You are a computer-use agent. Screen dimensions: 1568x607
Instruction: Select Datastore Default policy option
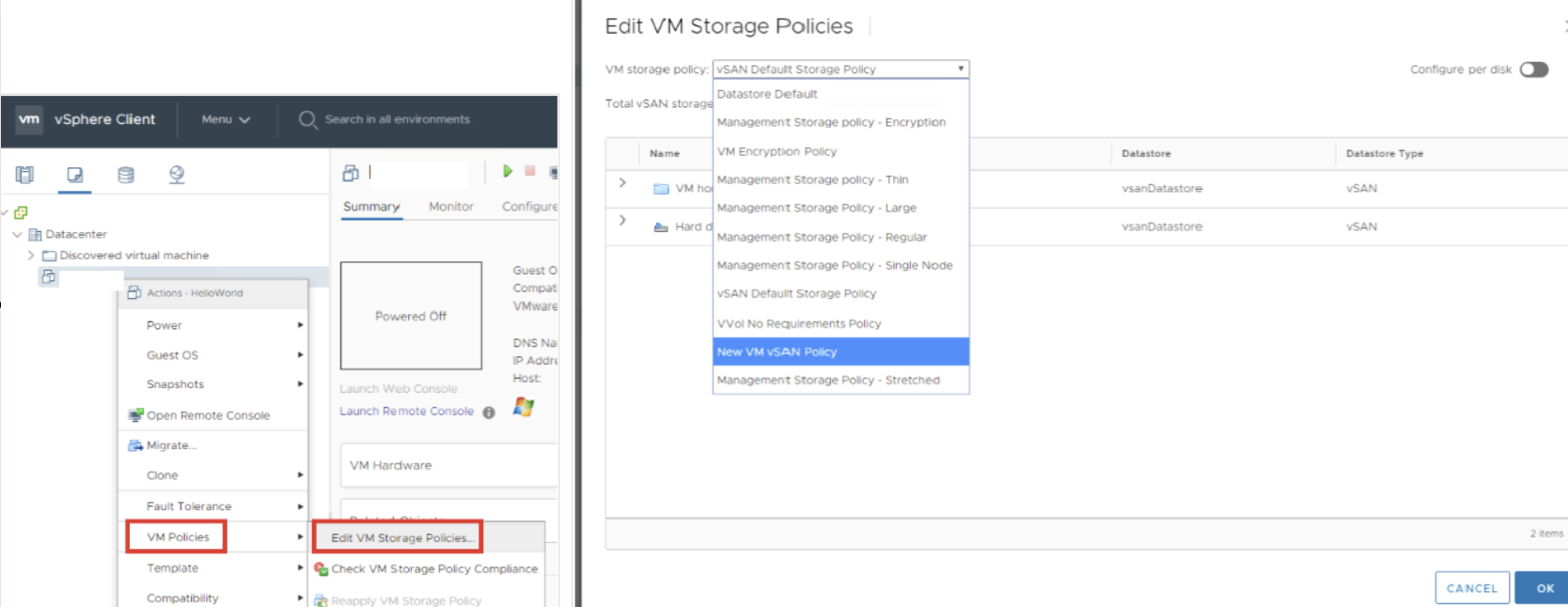click(840, 94)
